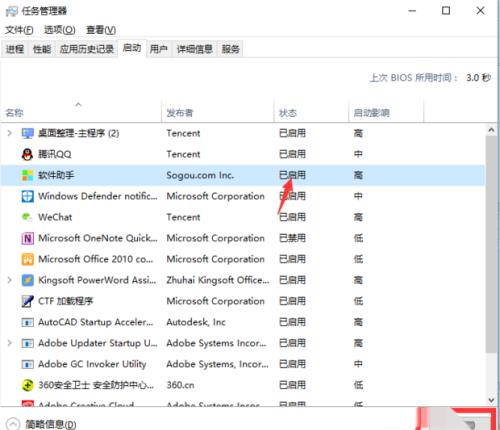This screenshot has width=500, height=430.
Task: Switch to the 详细信息 tab
Action: 195,49
